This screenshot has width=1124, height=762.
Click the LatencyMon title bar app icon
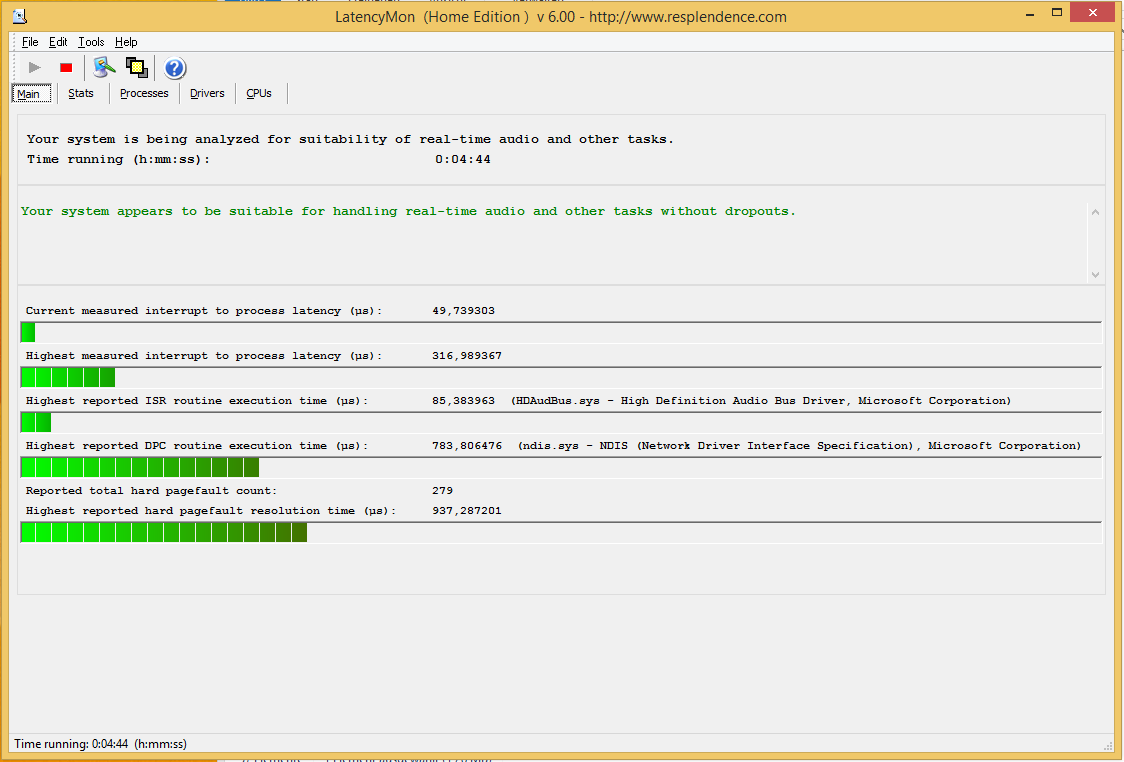[20, 16]
